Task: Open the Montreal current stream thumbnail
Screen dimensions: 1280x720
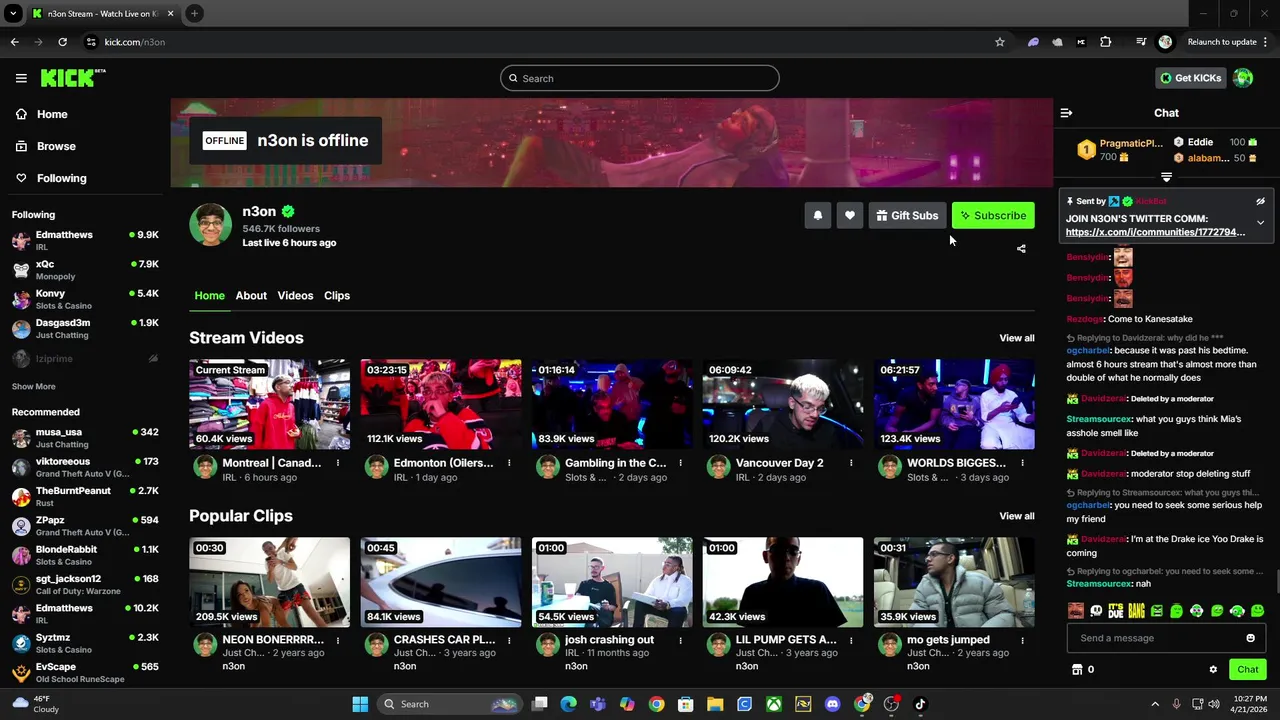Action: (270, 404)
